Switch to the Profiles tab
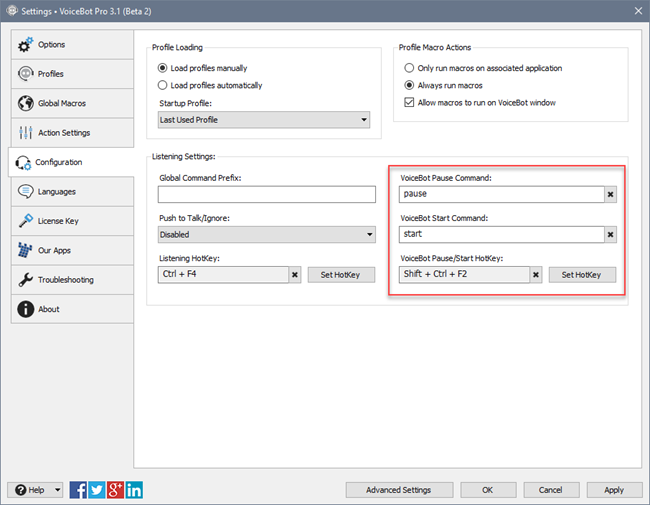The width and height of the screenshot is (650, 505). [72, 74]
